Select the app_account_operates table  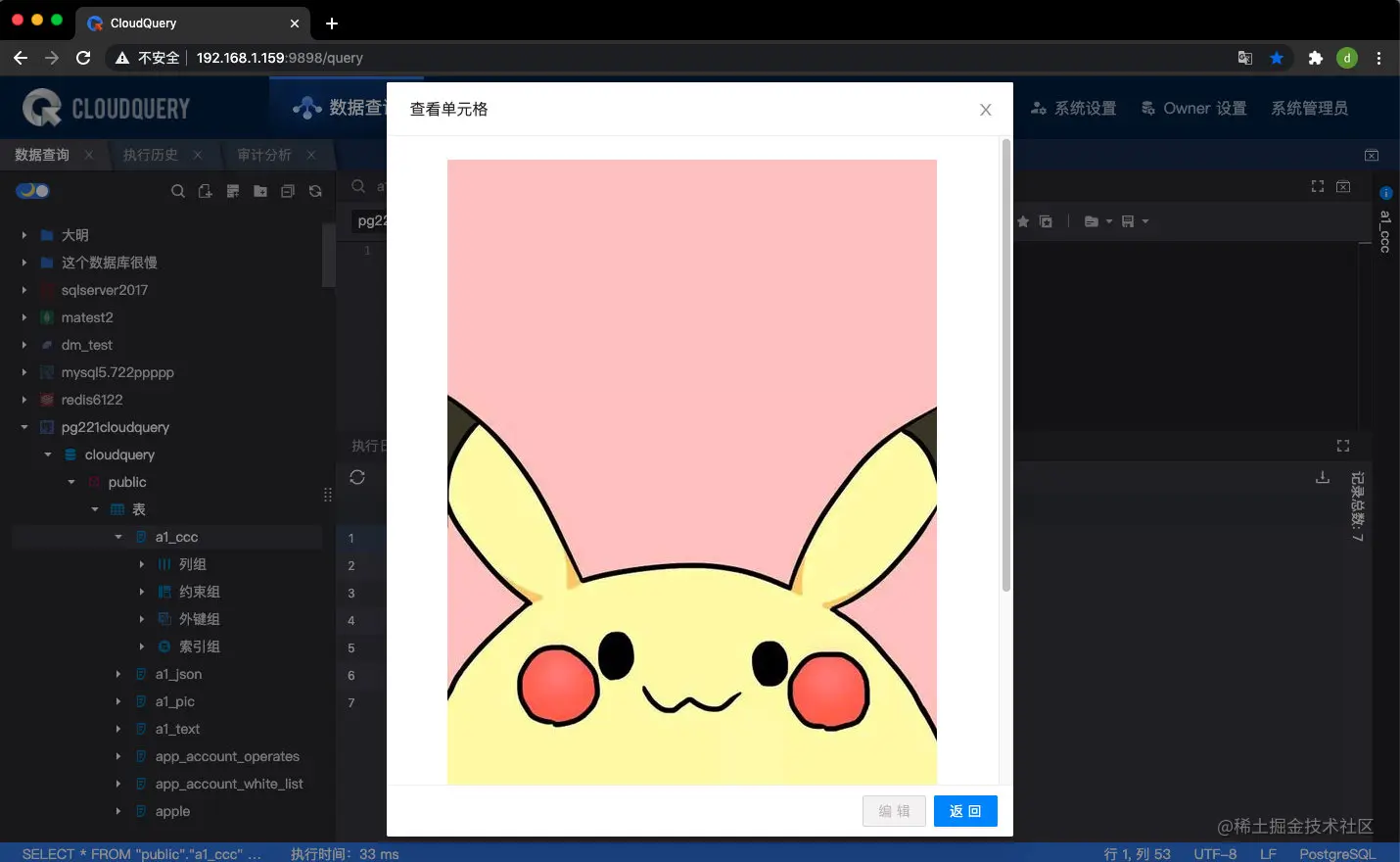227,756
